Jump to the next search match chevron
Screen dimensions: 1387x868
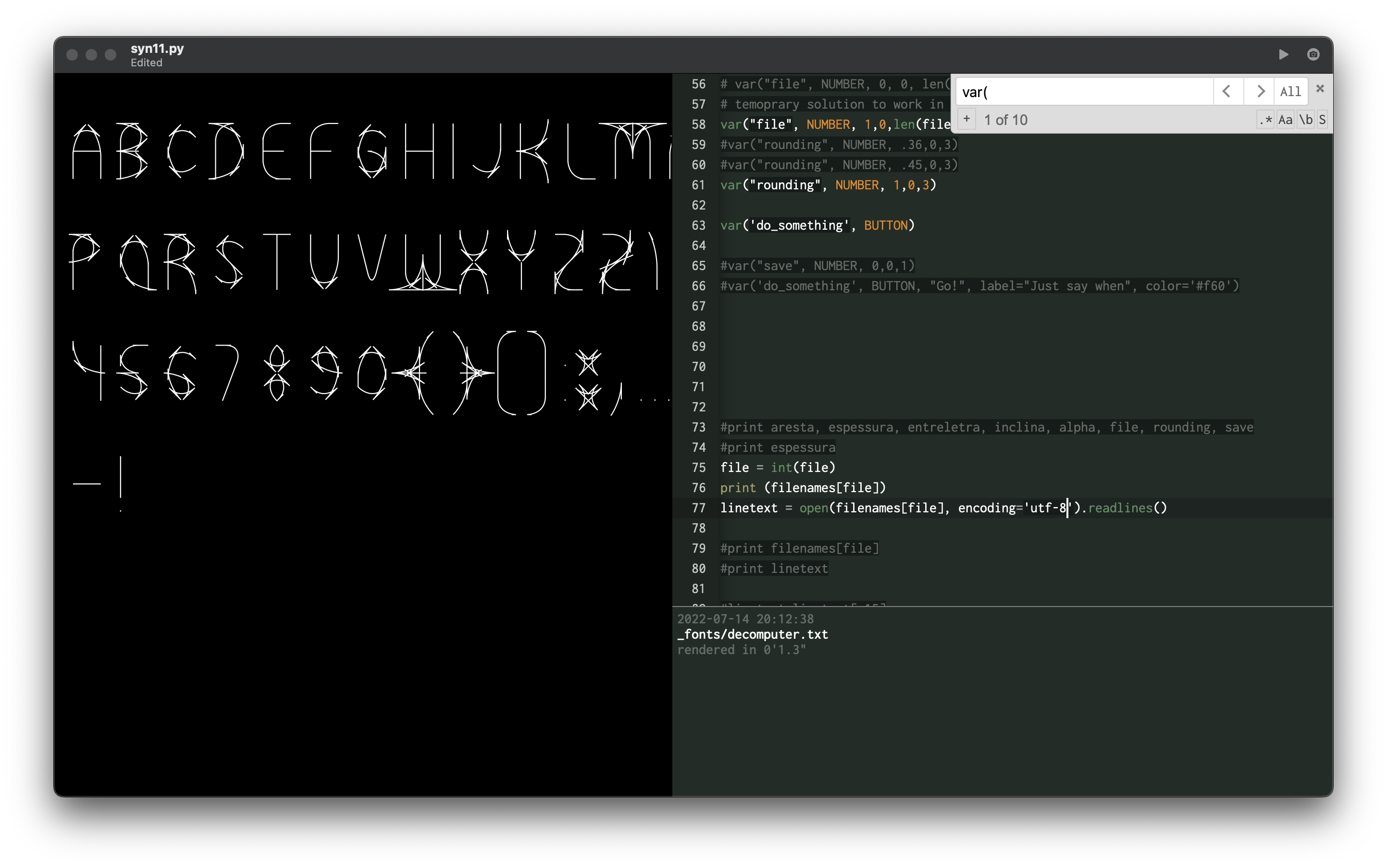[1260, 91]
